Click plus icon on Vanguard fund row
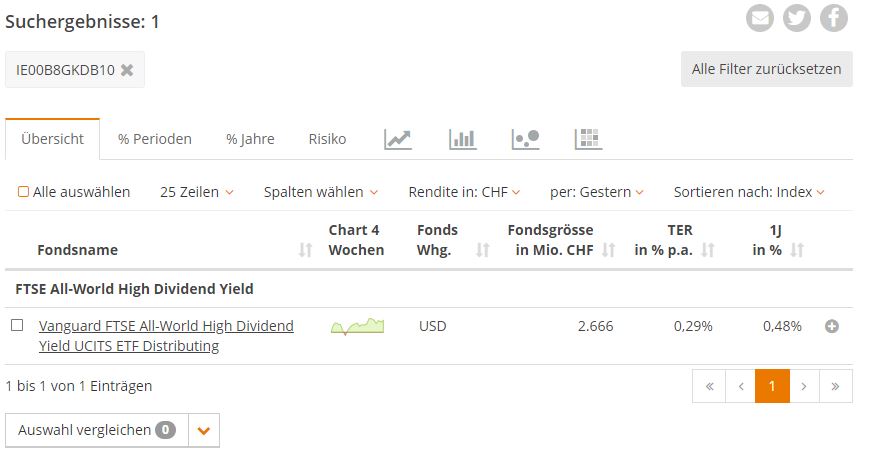 pos(832,327)
